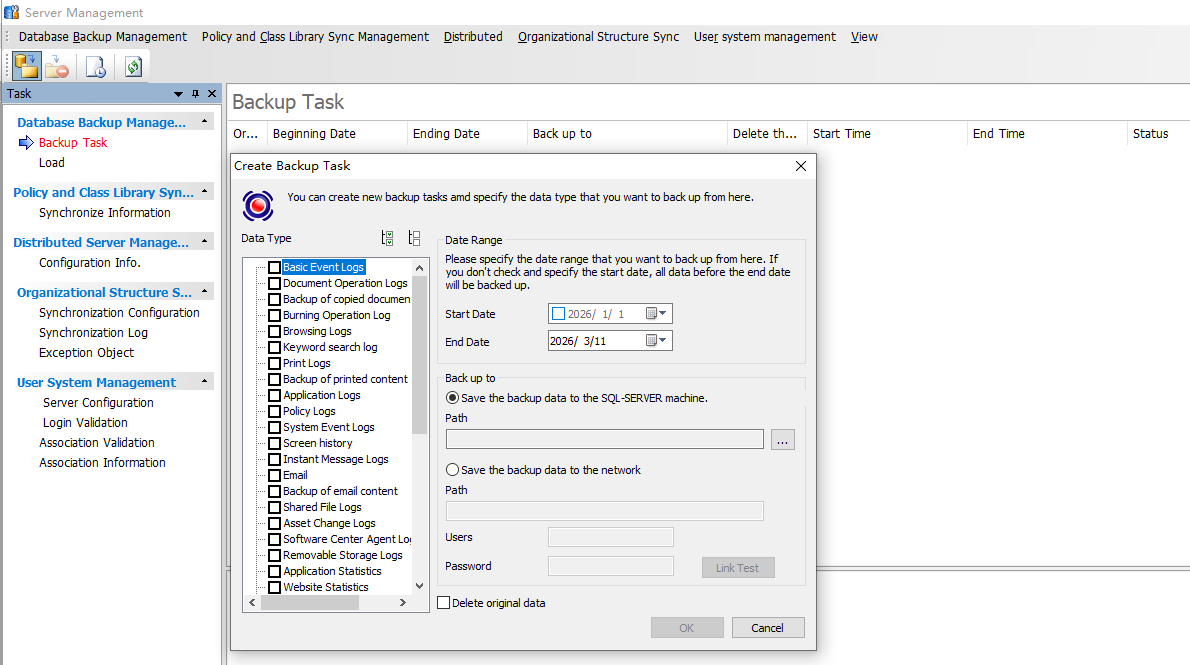Click the OK button in the dialog
The image size is (1190, 665).
[x=686, y=628]
